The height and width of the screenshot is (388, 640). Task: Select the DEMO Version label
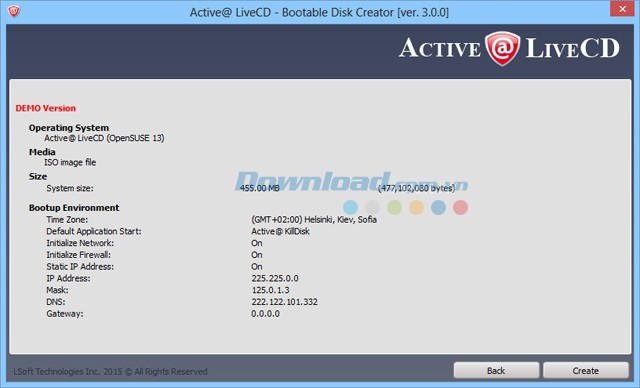point(46,108)
